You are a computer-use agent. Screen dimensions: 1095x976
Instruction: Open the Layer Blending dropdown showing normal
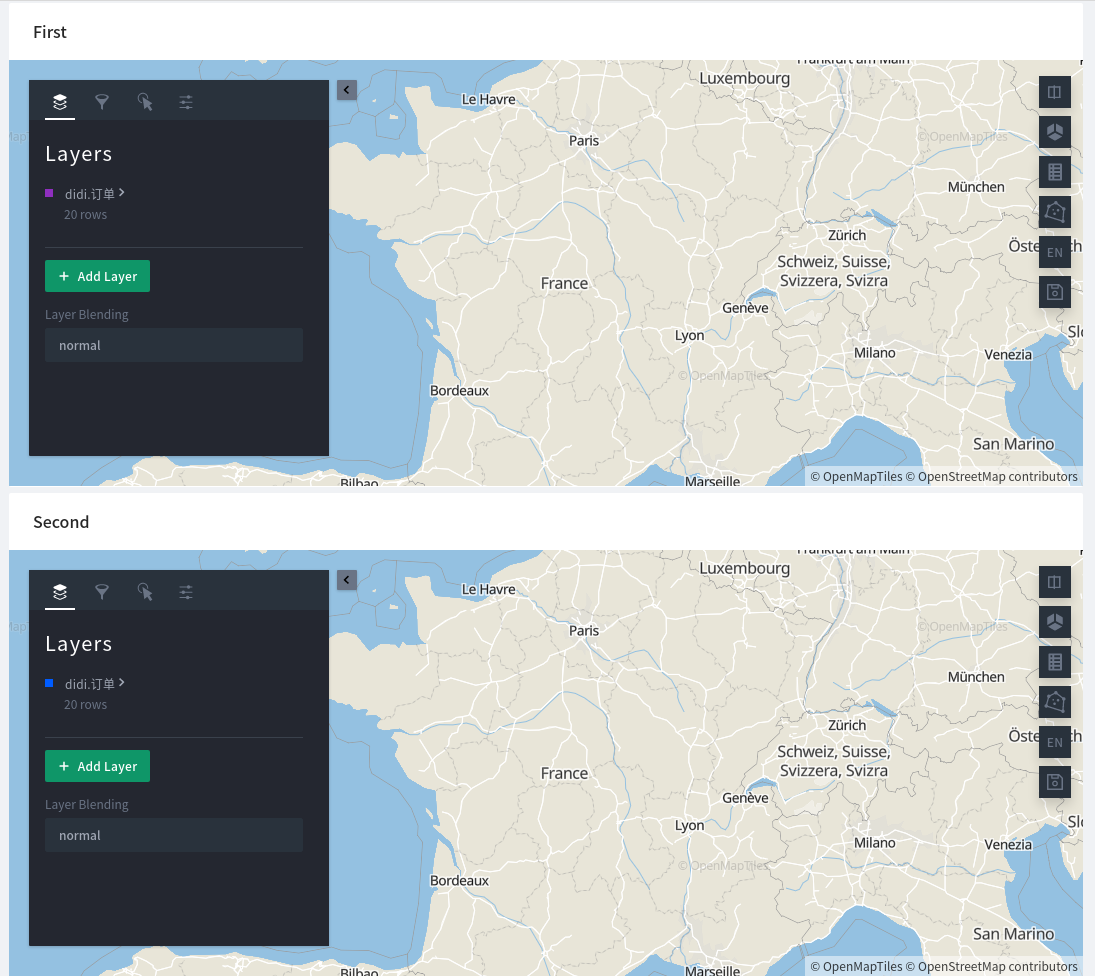174,345
